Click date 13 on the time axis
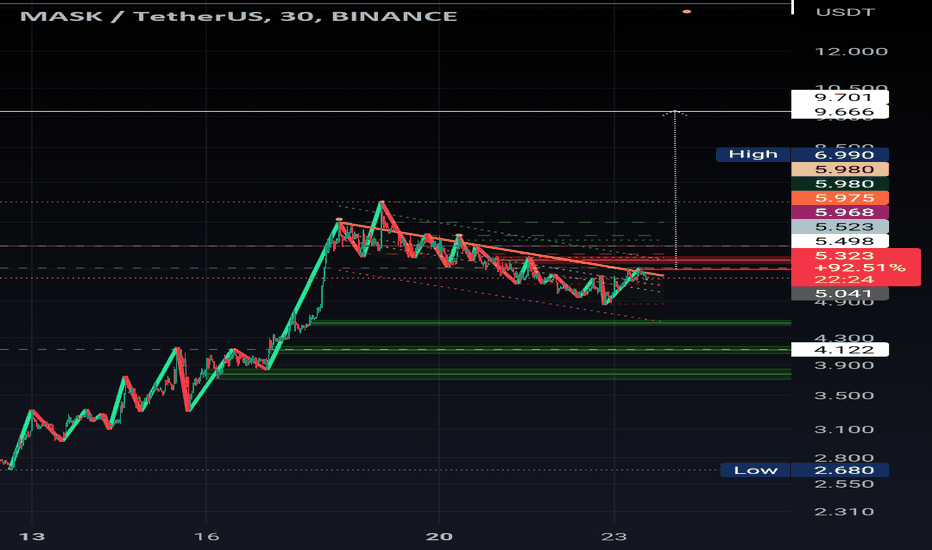This screenshot has width=932, height=550. point(32,537)
